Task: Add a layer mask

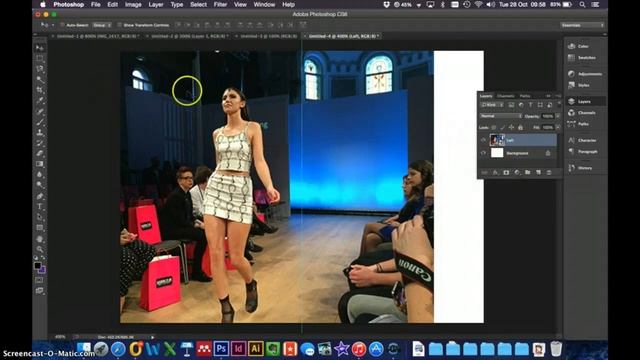Action: [506, 173]
